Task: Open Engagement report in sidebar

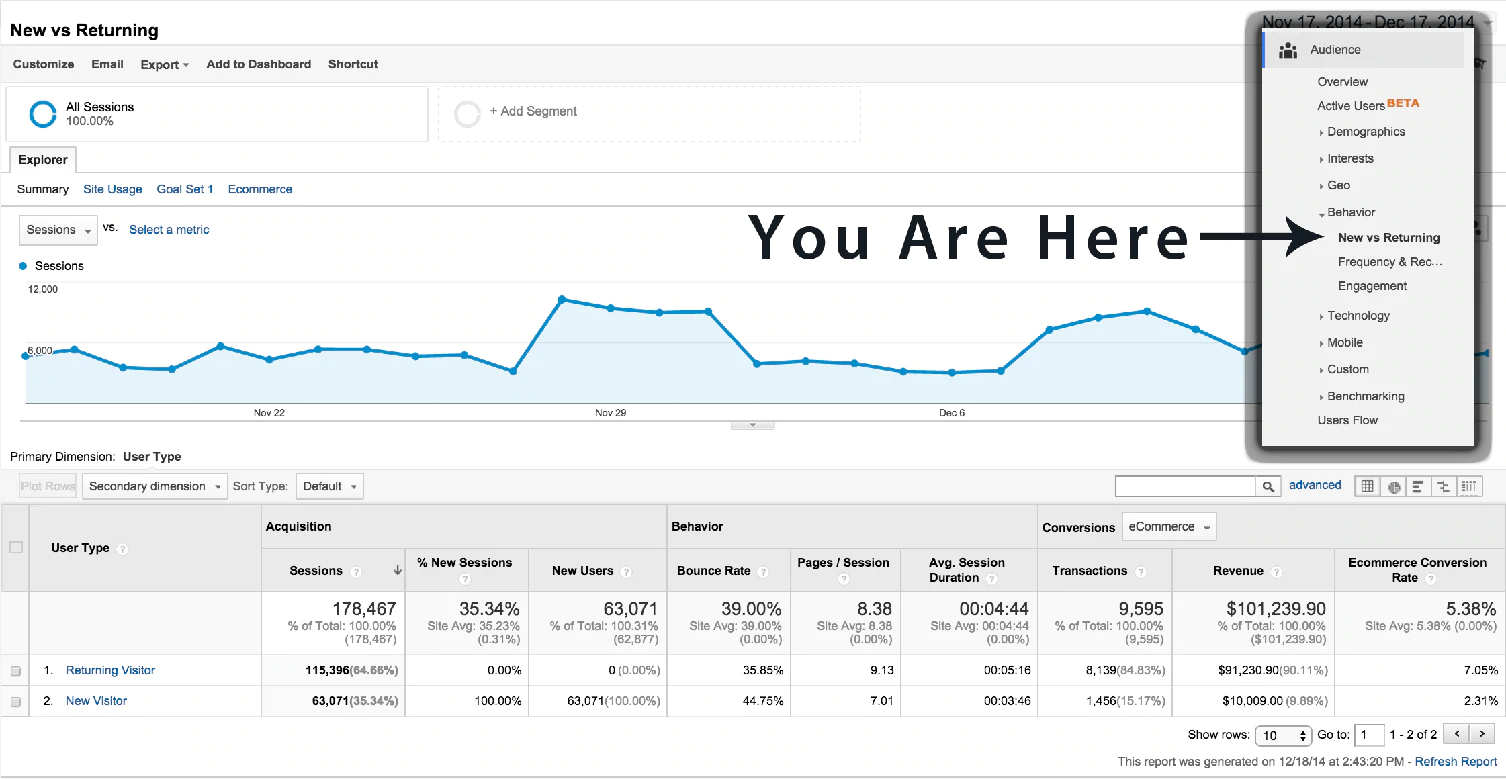Action: (1373, 286)
